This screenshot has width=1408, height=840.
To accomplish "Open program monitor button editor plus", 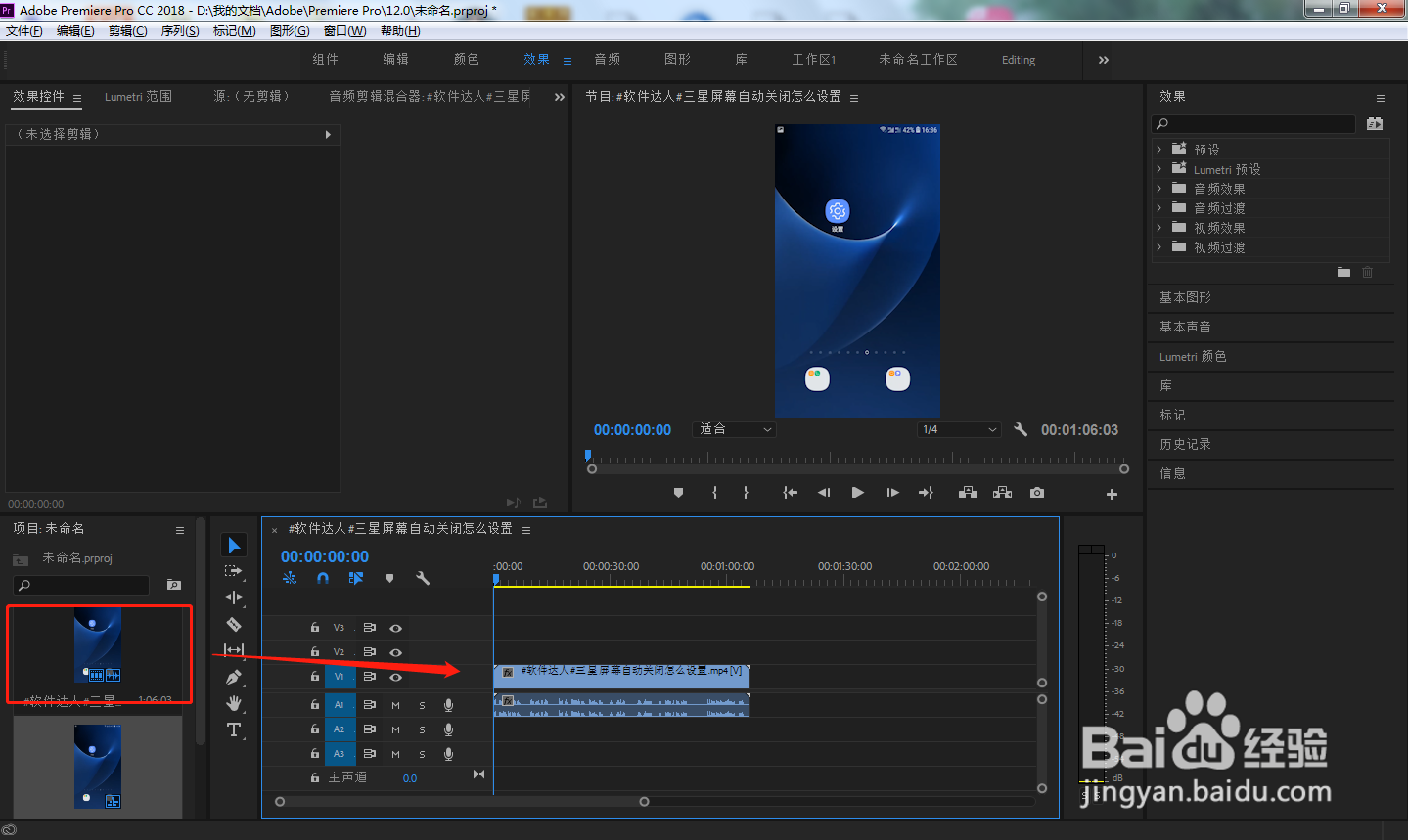I will coord(1112,494).
